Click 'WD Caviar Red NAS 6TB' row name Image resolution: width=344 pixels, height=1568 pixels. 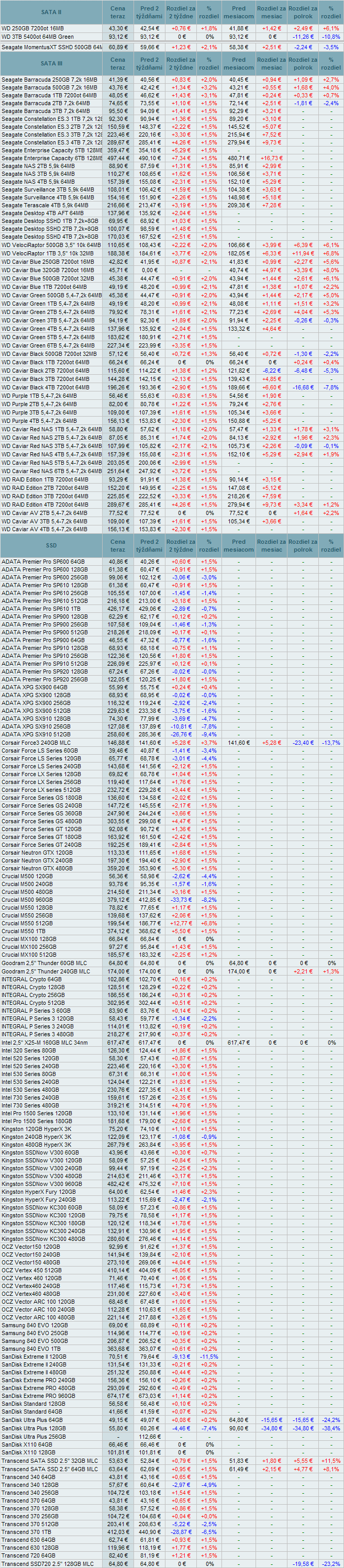point(51,471)
